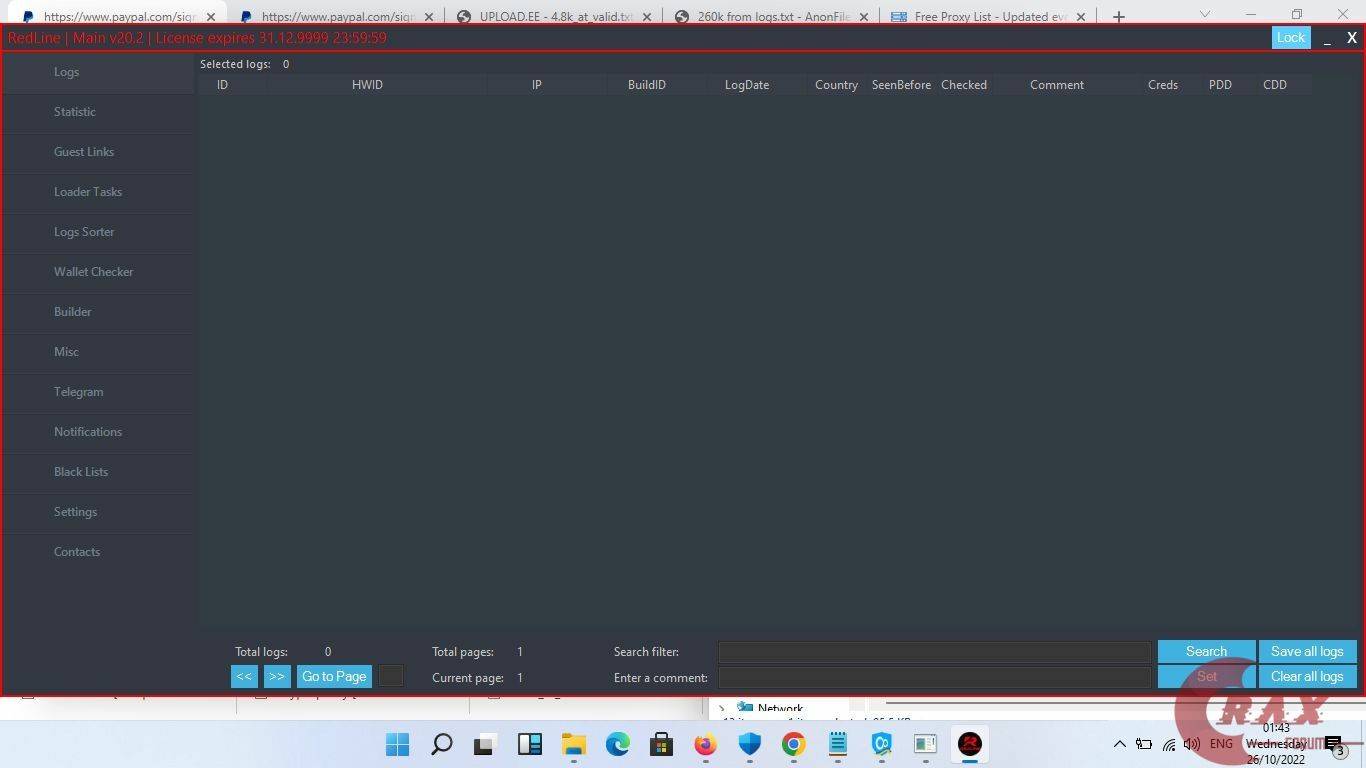The image size is (1366, 768).
Task: Open the Misc section
Action: 98,352
